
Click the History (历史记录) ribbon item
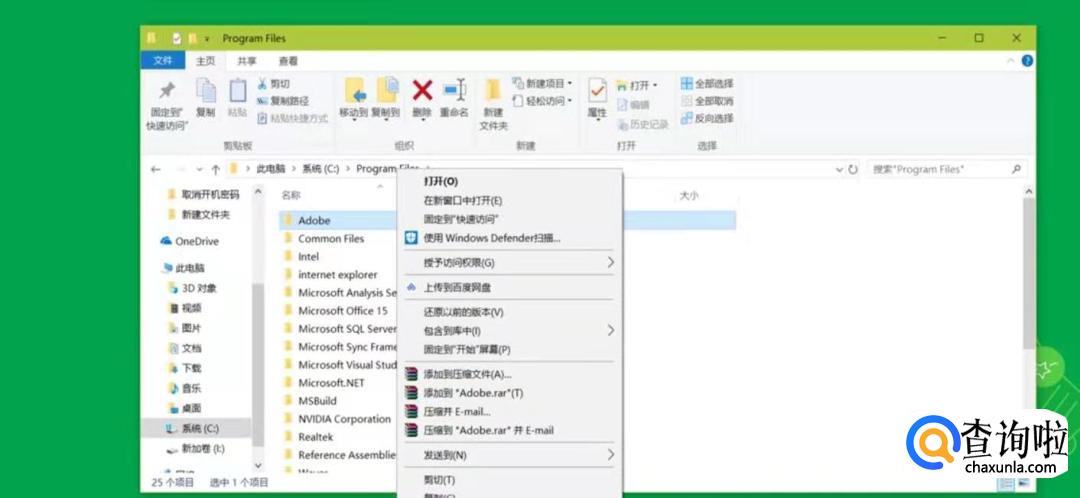pos(642,125)
